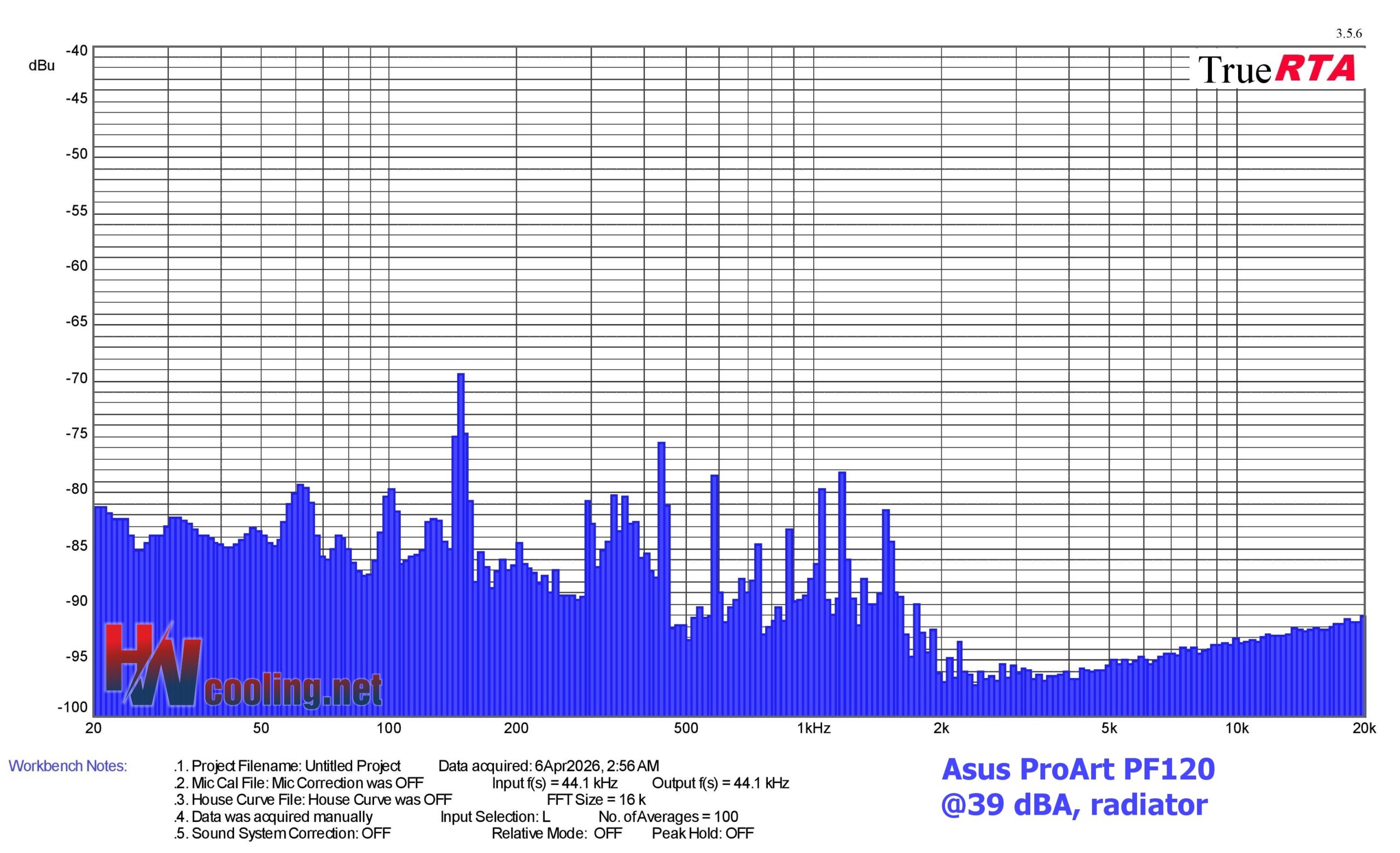Click the 3.5.6 version number

[1348, 33]
